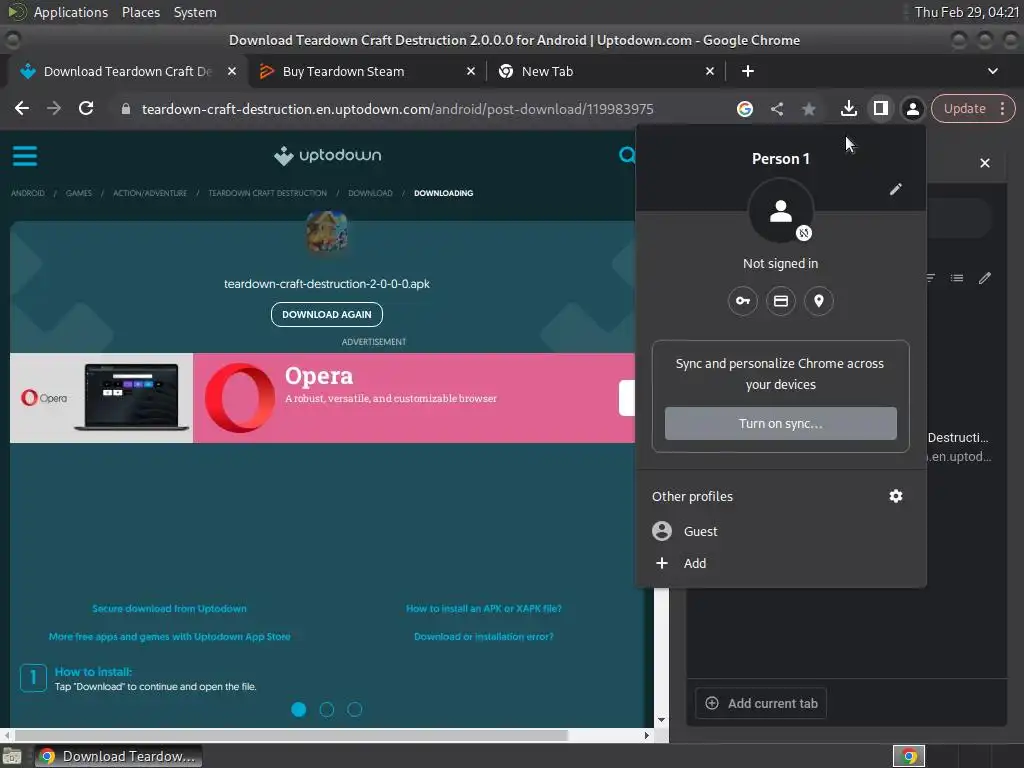
Task: Click the horizontal page scrollbar
Action: coord(291,735)
